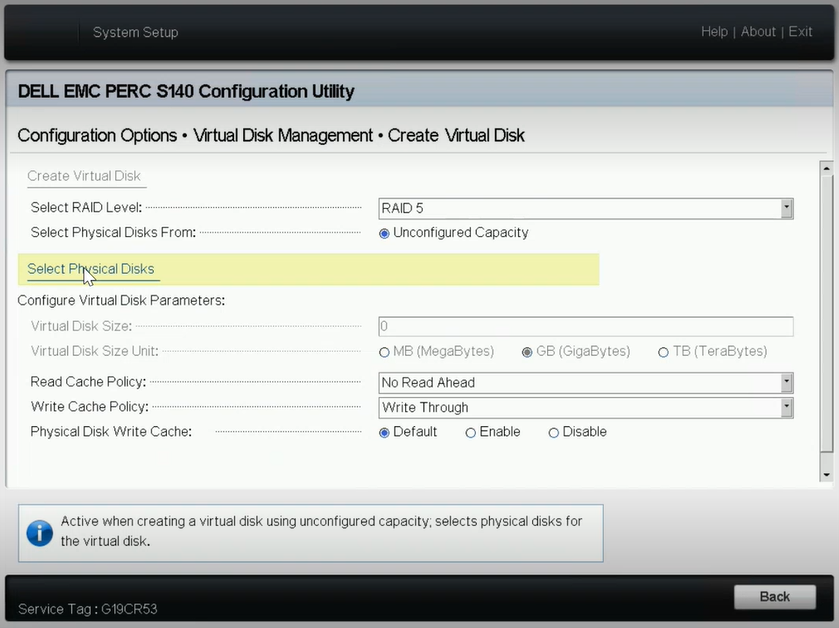
Task: Click the Back button
Action: 775,596
